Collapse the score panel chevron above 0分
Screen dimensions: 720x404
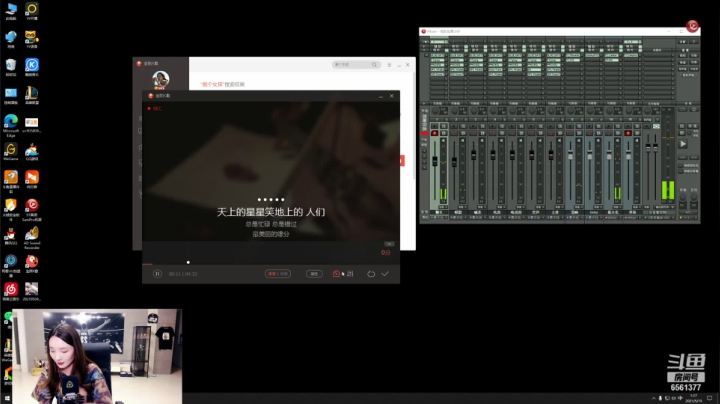click(x=389, y=244)
